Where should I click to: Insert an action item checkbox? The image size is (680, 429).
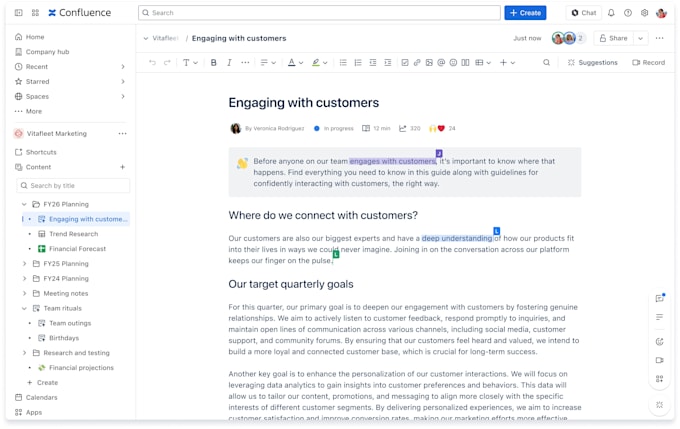point(405,62)
